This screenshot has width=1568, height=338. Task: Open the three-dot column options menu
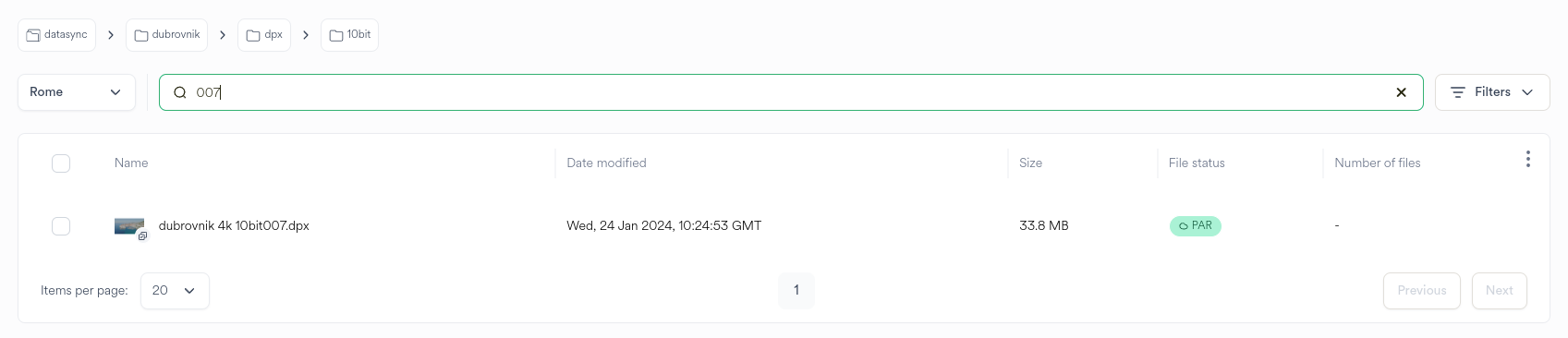(x=1528, y=159)
